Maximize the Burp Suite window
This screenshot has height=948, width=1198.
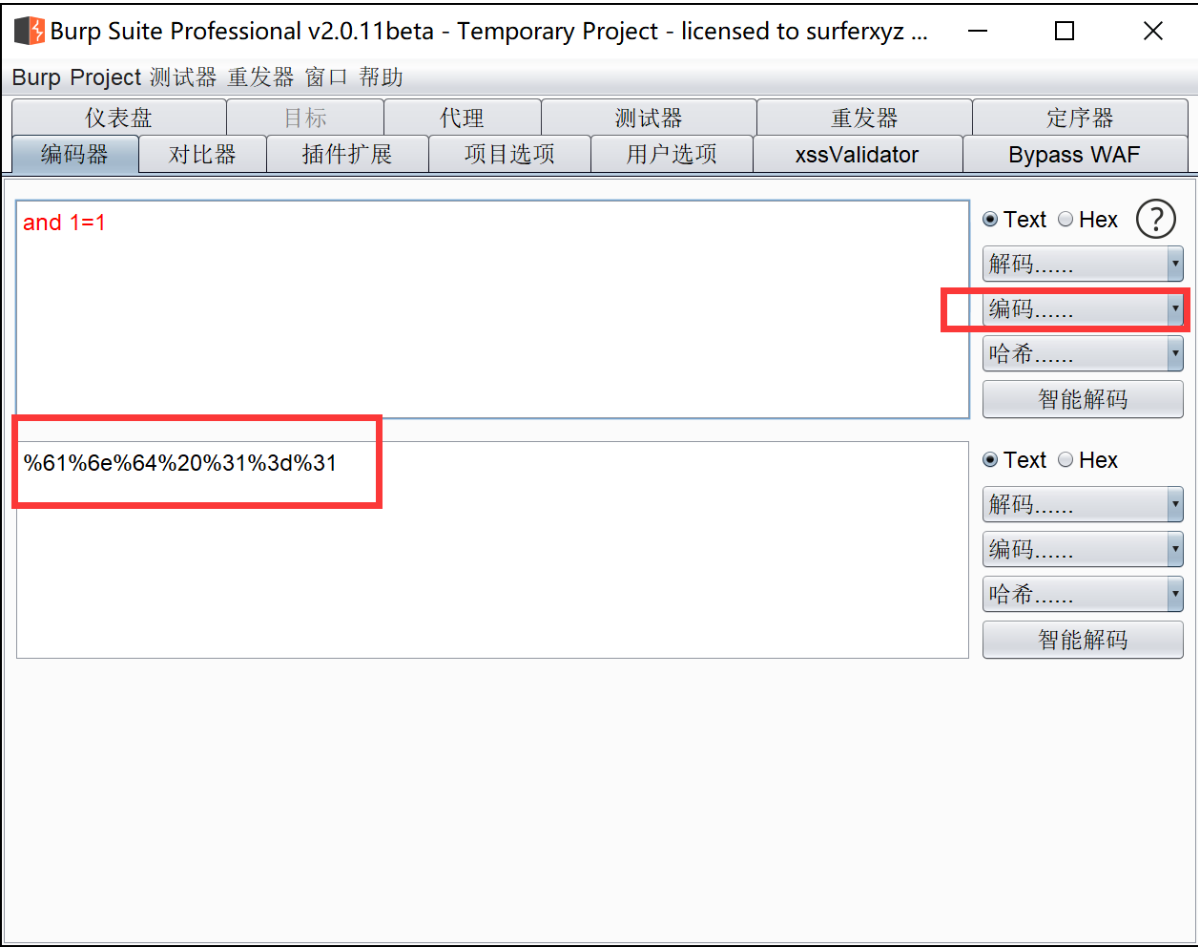[1064, 31]
